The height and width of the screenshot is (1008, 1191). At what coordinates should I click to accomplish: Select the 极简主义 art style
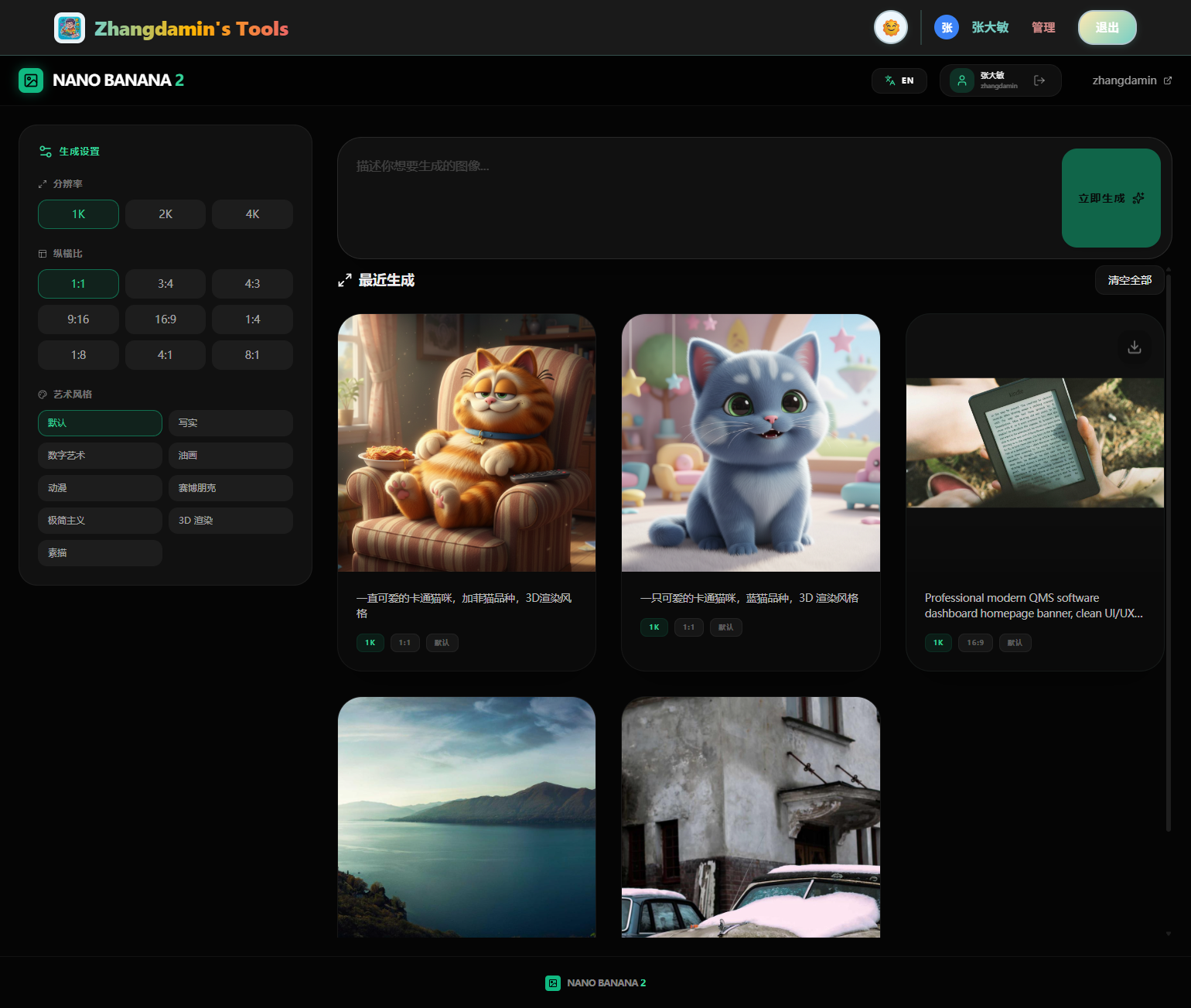(100, 521)
